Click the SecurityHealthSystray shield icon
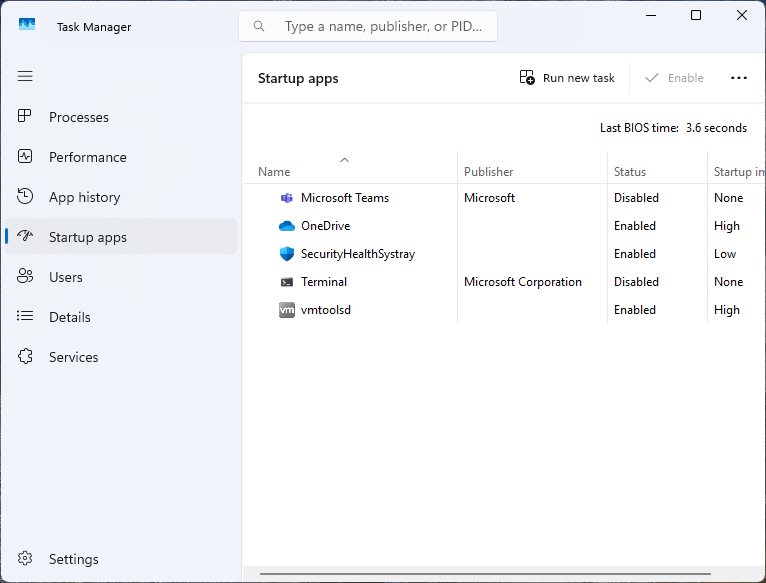Screen dimensions: 766x583 click(x=287, y=254)
